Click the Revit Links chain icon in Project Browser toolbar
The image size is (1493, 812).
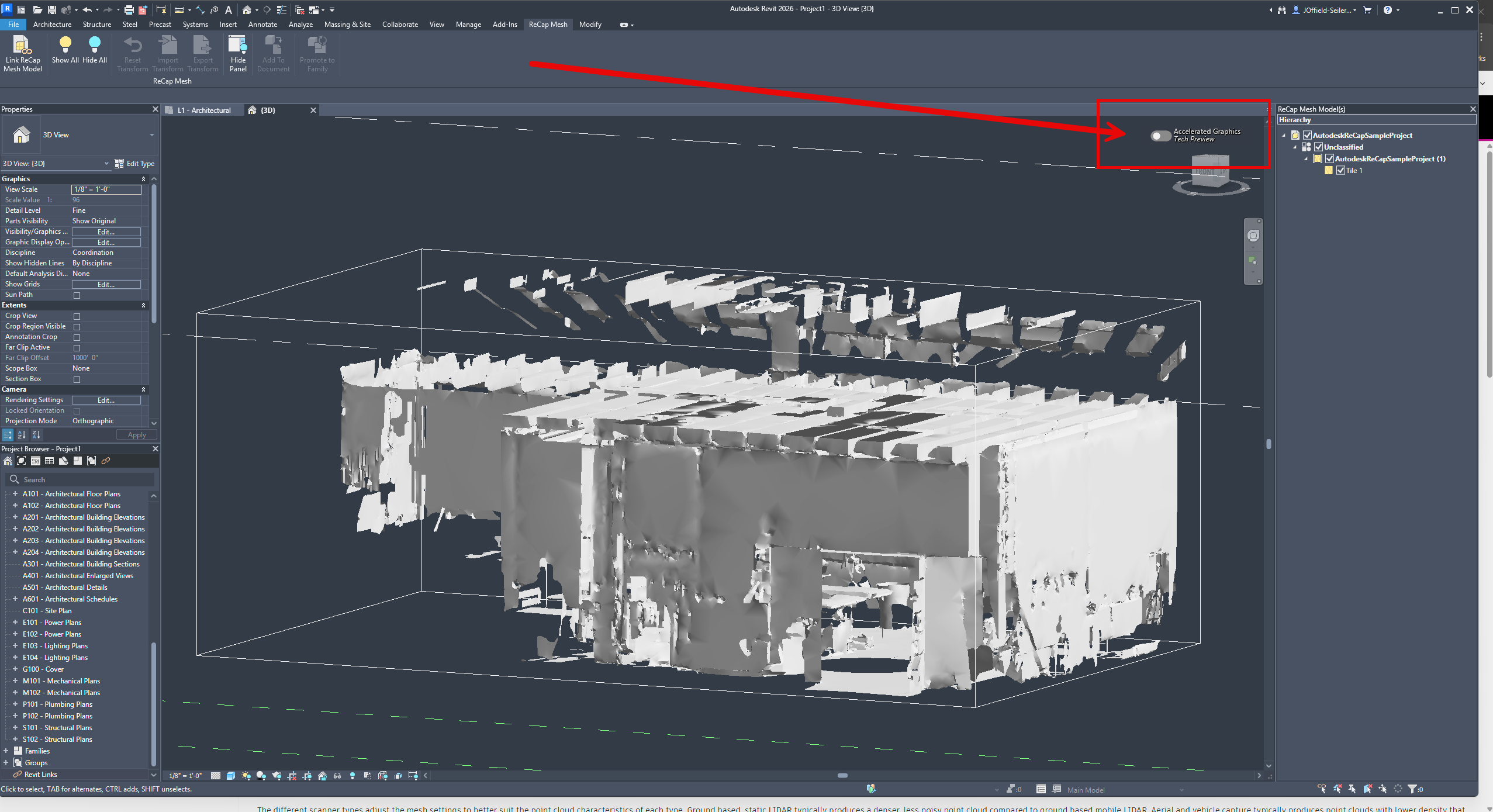[106, 461]
